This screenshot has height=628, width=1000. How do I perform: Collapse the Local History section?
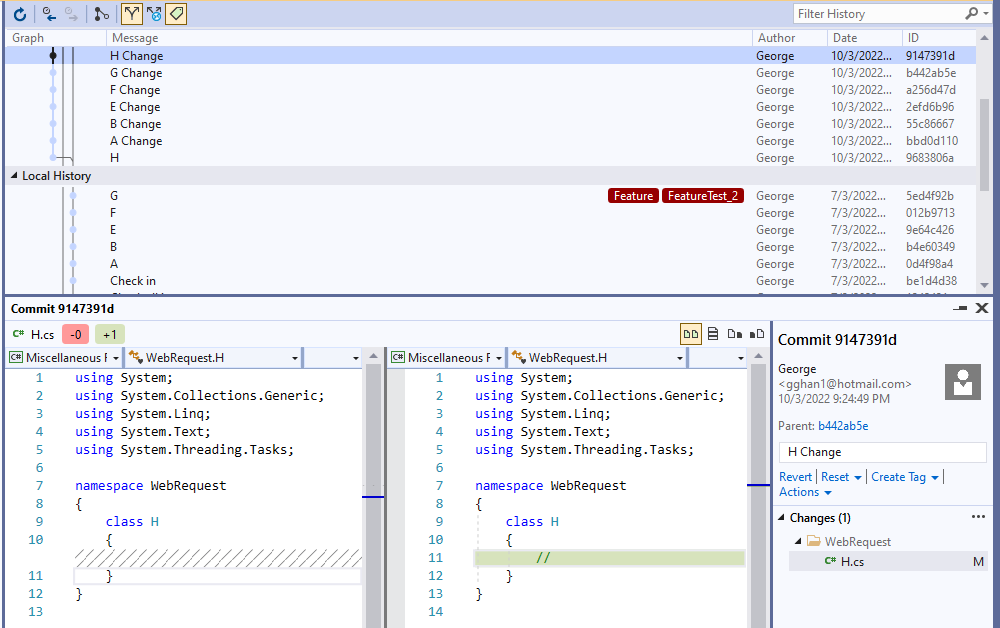(x=14, y=176)
